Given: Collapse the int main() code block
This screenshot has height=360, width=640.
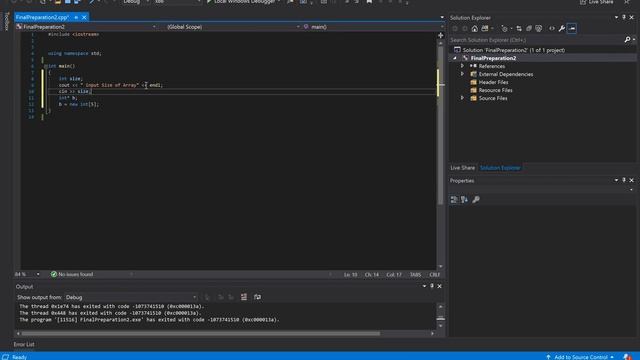Looking at the screenshot, I should click(46, 66).
